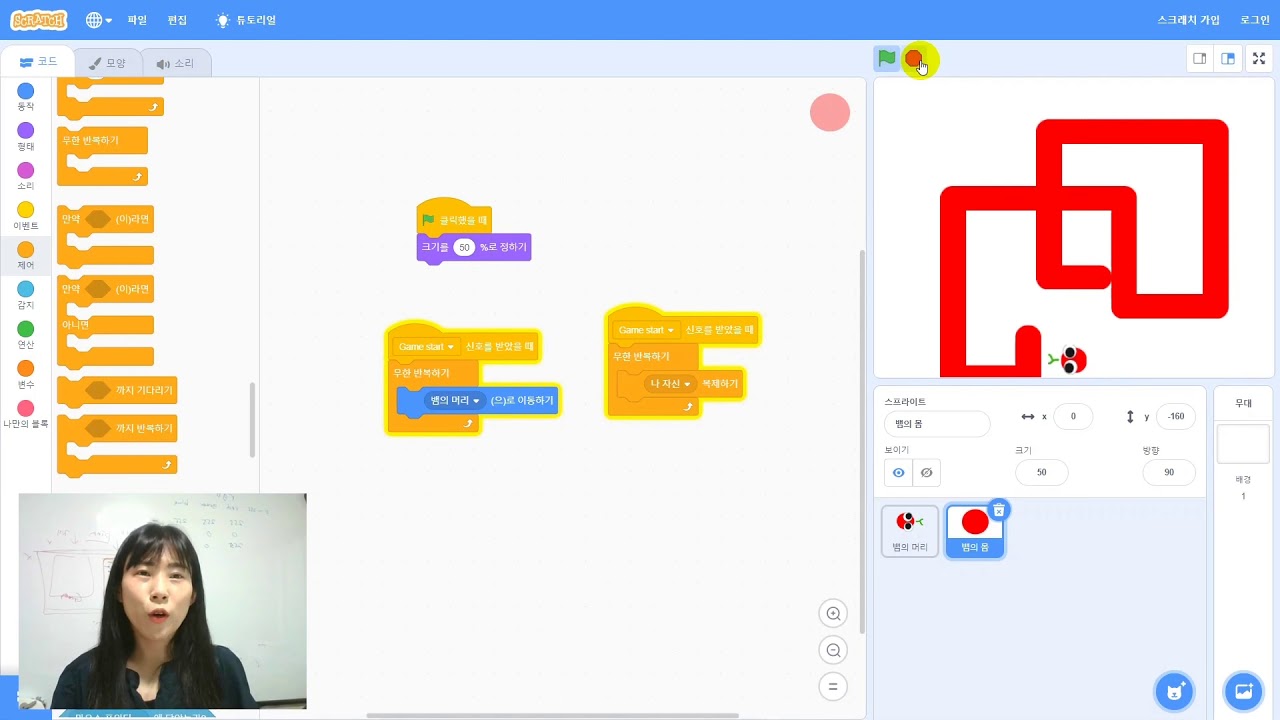Click the block palette vertical scrollbar

252,420
